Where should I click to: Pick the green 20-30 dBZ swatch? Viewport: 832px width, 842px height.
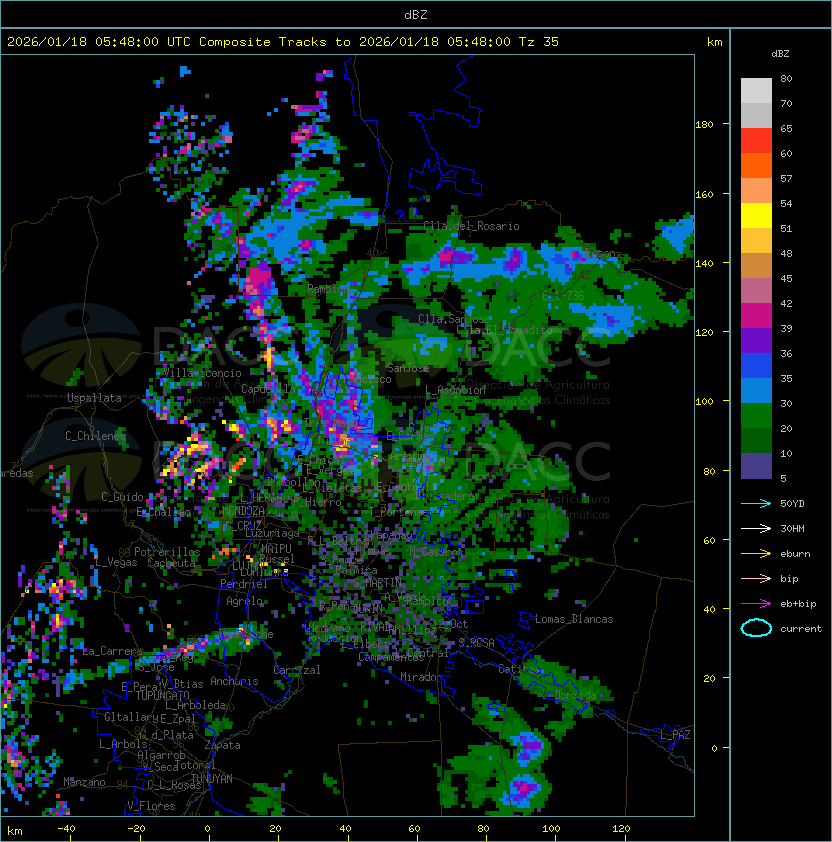(756, 416)
